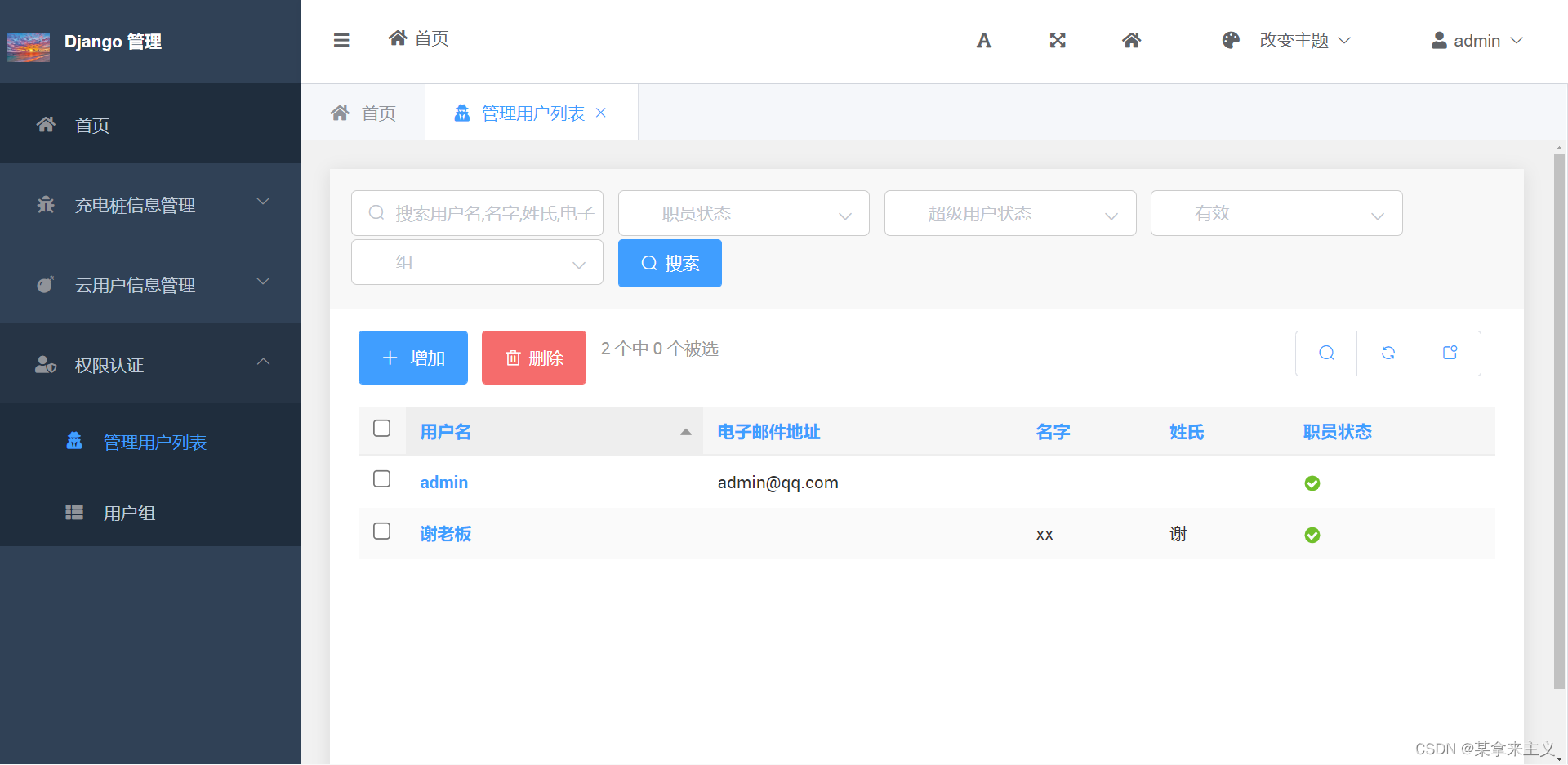The width and height of the screenshot is (1568, 765).
Task: Export data using the export icon
Action: [x=1450, y=353]
